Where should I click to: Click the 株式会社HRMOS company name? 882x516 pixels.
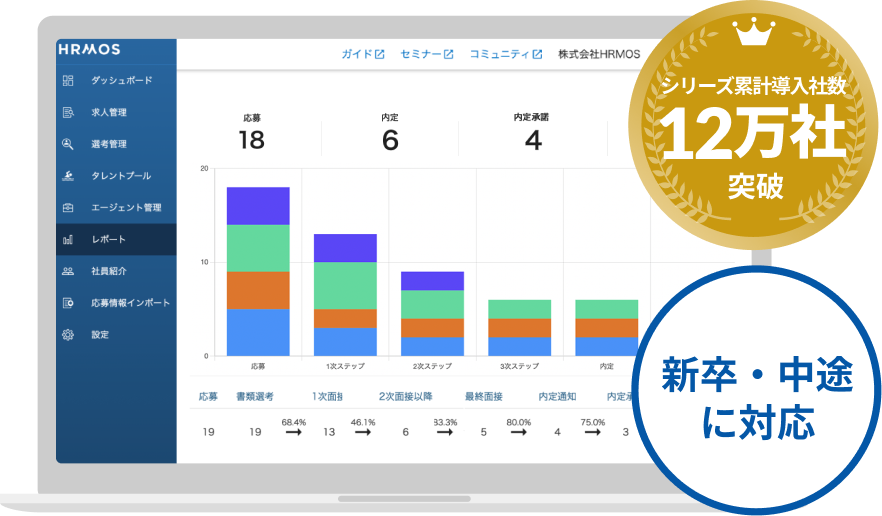[x=597, y=54]
